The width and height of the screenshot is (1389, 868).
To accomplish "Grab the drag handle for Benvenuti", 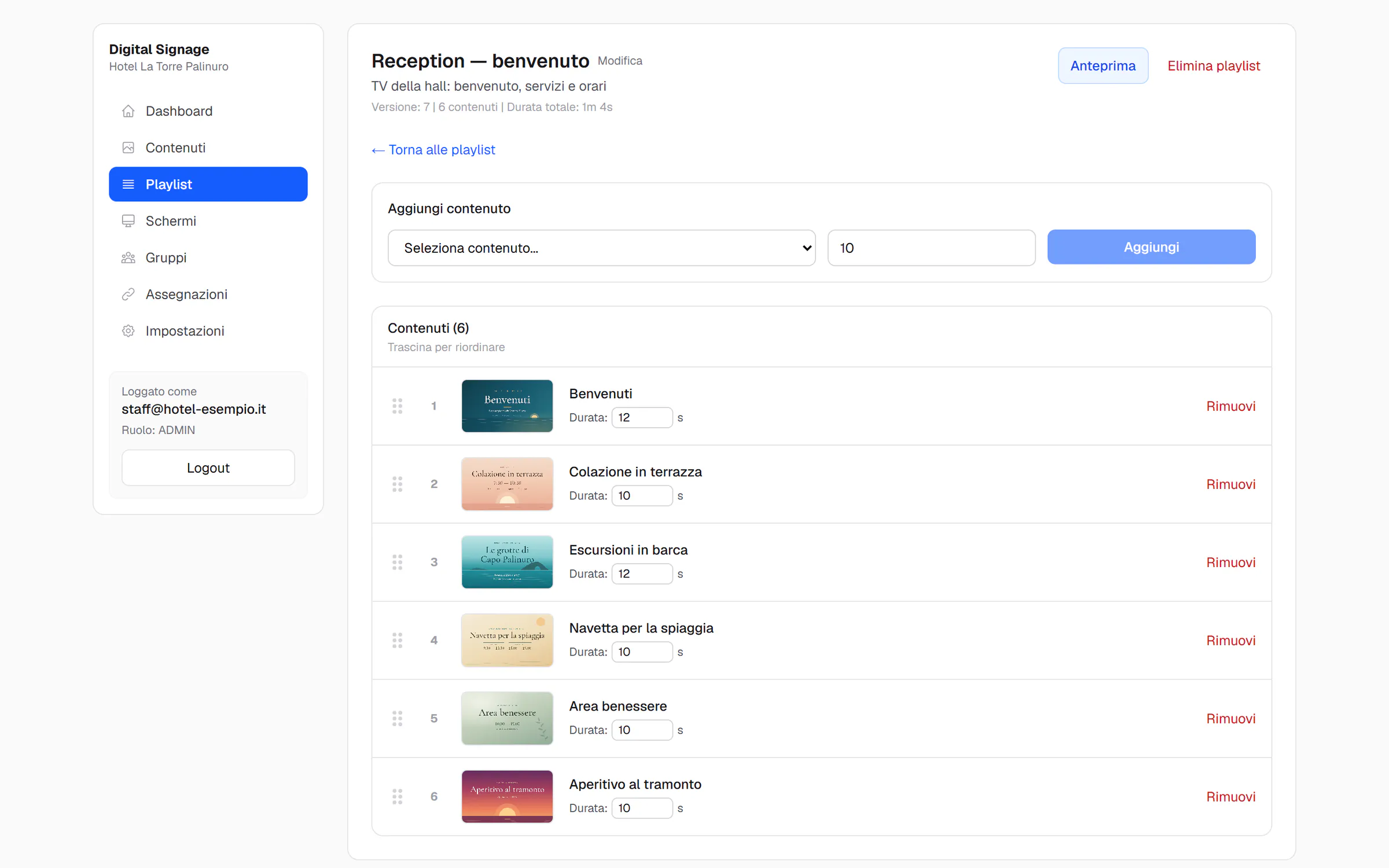I will [398, 406].
